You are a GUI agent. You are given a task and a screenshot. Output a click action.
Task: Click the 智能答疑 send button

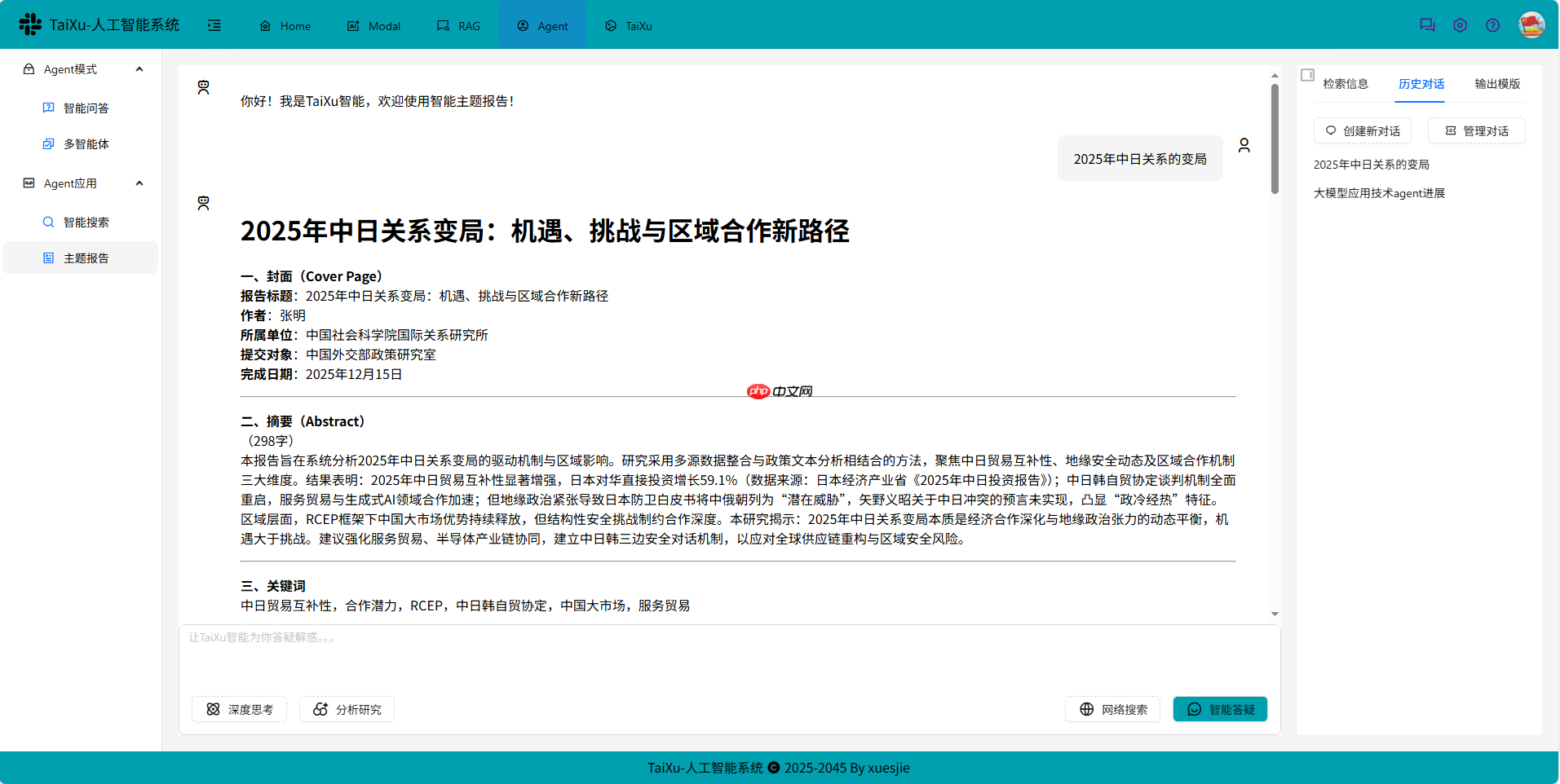[x=1219, y=709]
